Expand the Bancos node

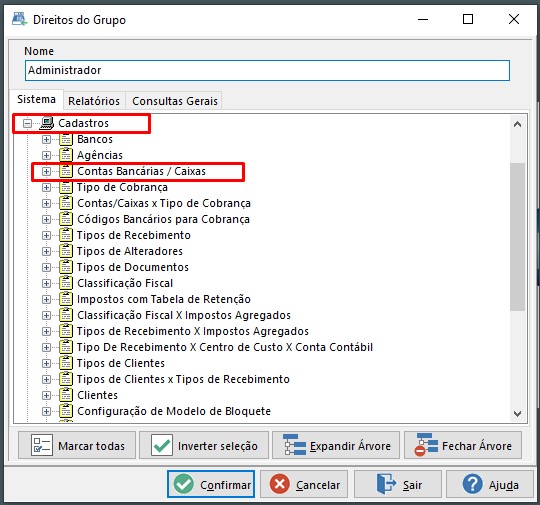point(46,140)
